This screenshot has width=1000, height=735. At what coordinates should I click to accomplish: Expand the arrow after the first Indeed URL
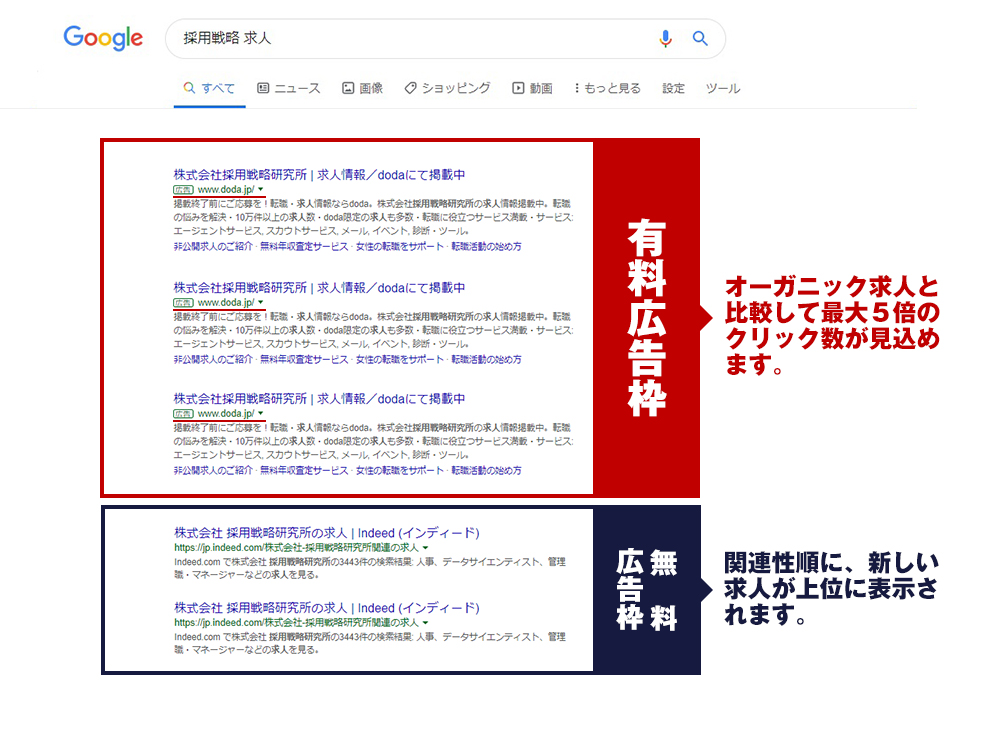(x=425, y=547)
